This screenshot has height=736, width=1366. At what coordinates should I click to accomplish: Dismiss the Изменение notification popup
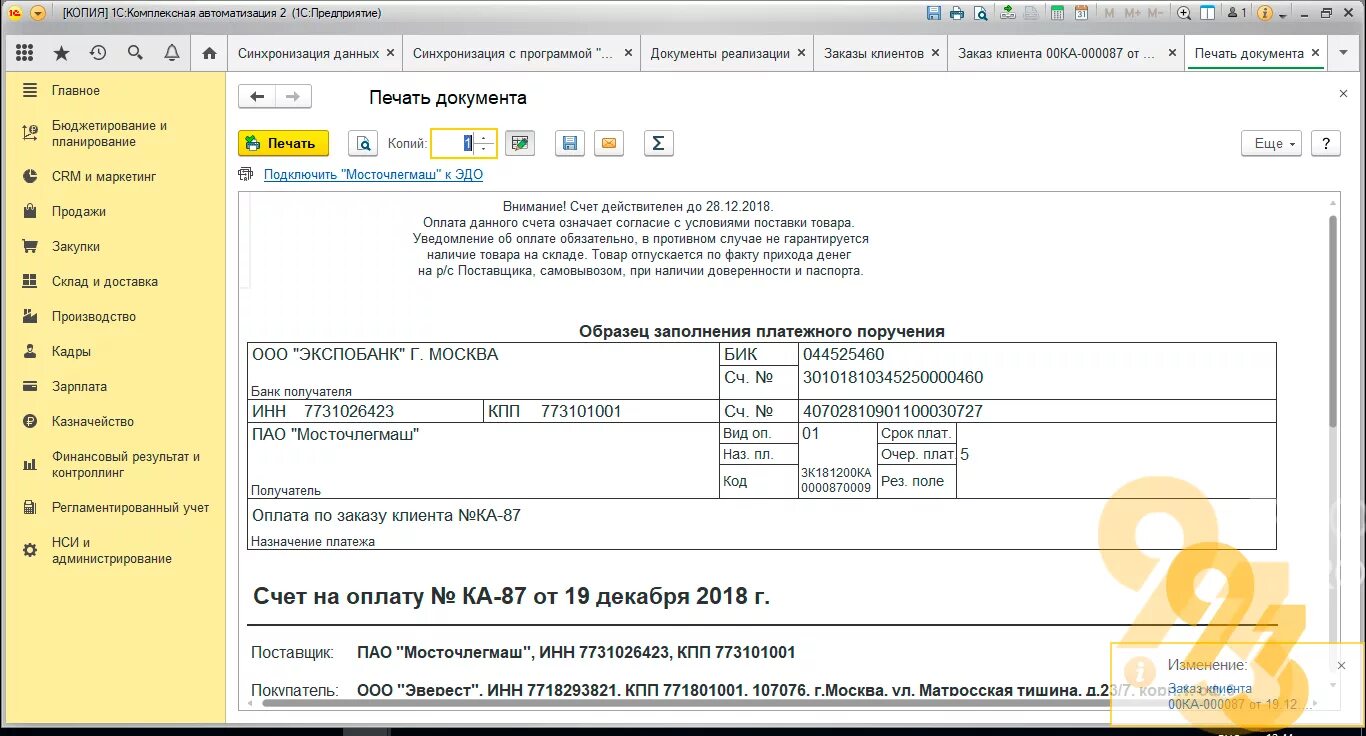coord(1341,665)
